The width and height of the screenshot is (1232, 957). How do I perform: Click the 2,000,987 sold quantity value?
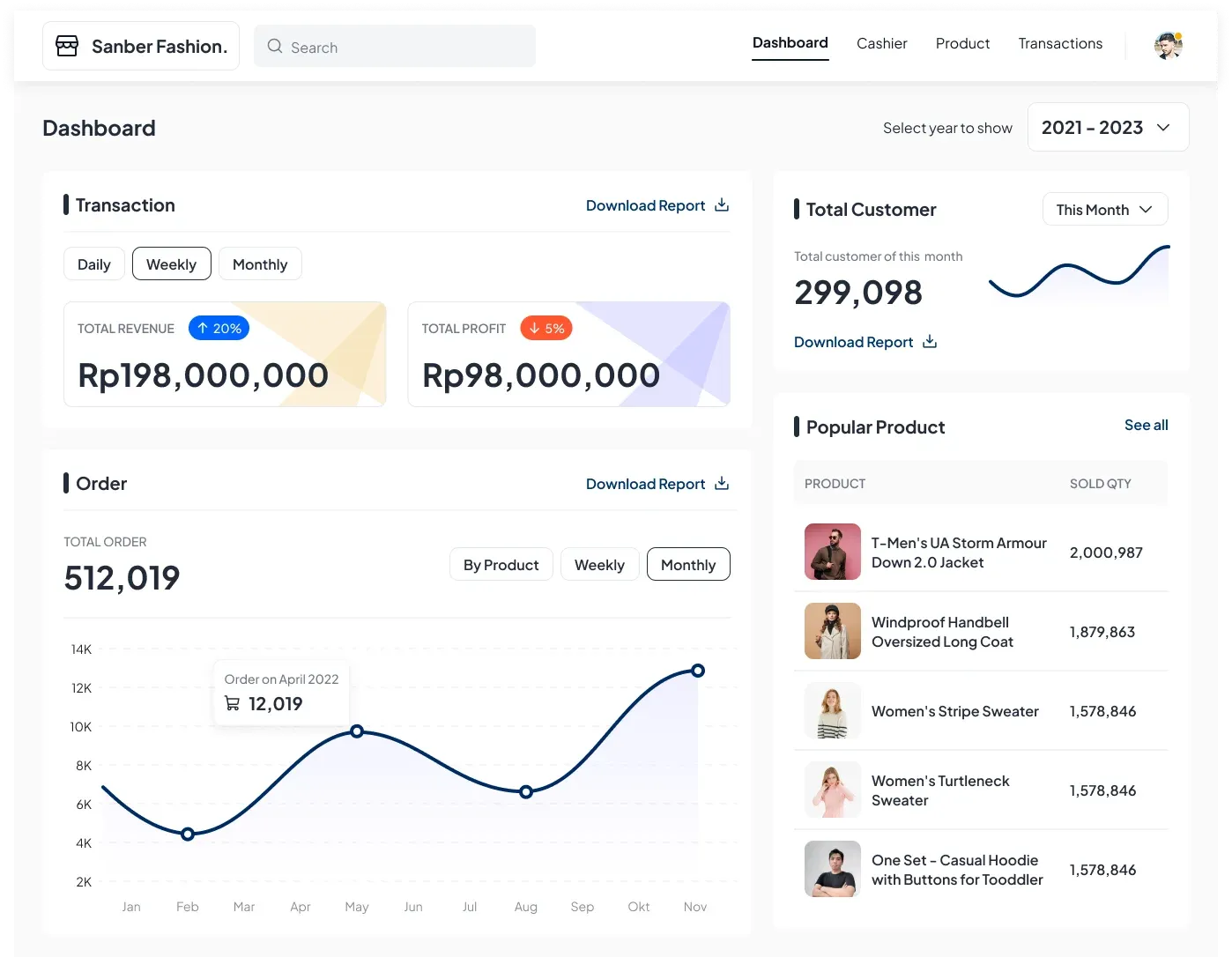tap(1106, 553)
